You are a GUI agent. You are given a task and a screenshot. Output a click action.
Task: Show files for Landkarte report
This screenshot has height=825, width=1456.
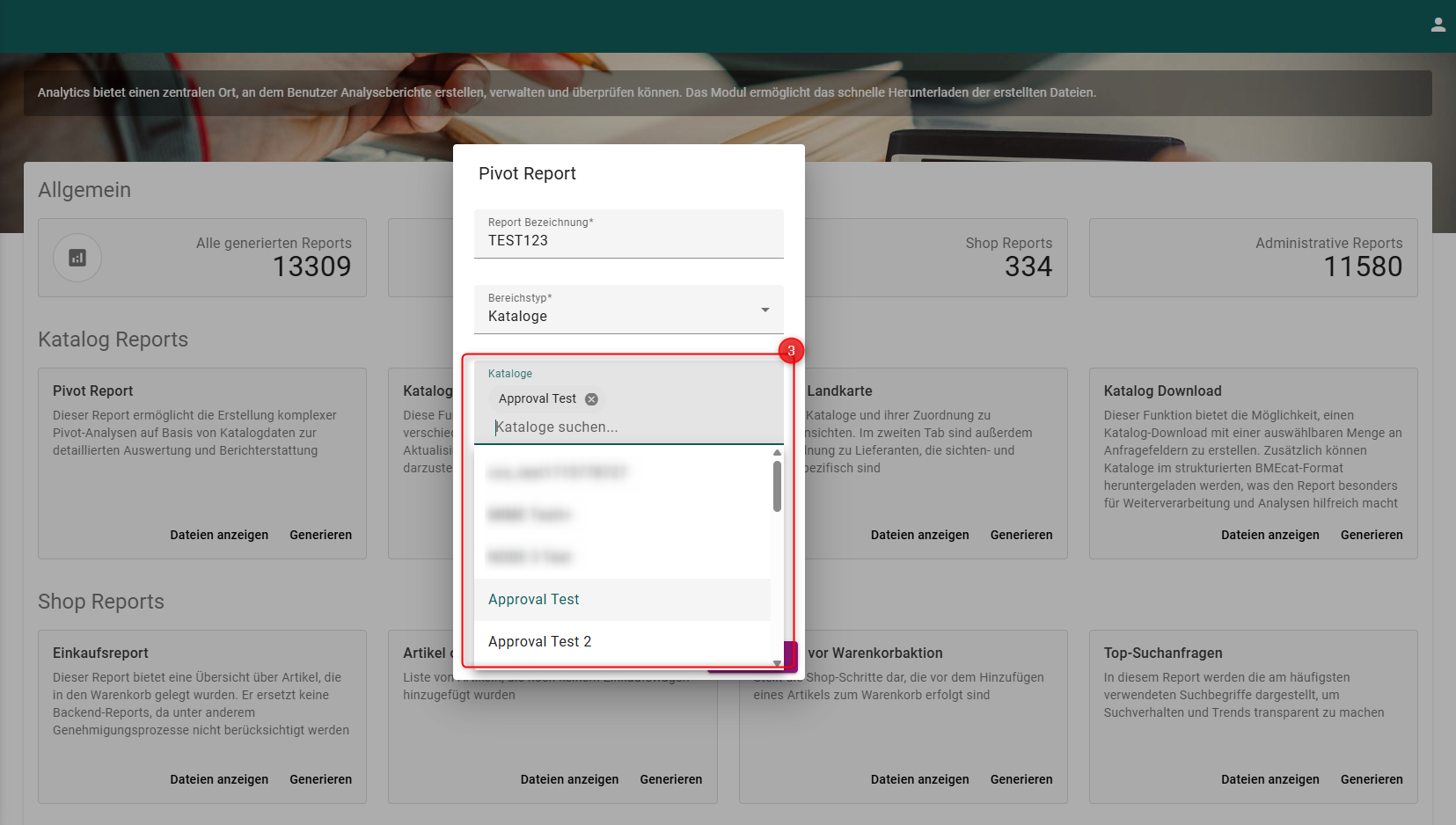coord(920,535)
